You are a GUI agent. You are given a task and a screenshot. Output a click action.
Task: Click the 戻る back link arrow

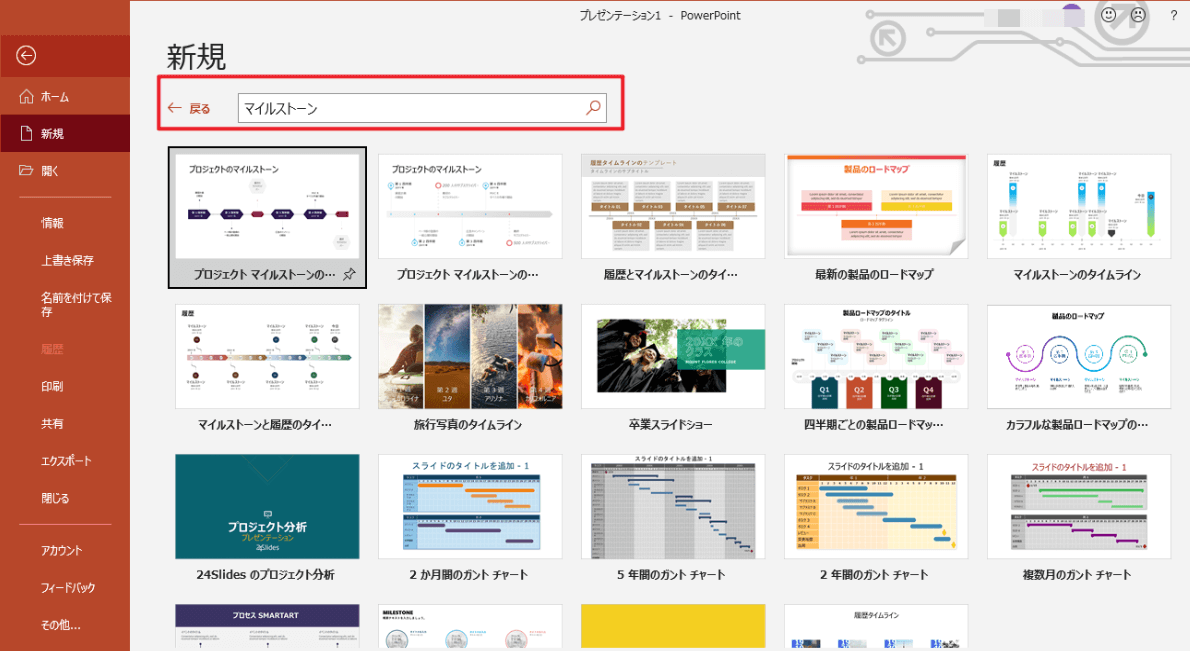pos(175,108)
